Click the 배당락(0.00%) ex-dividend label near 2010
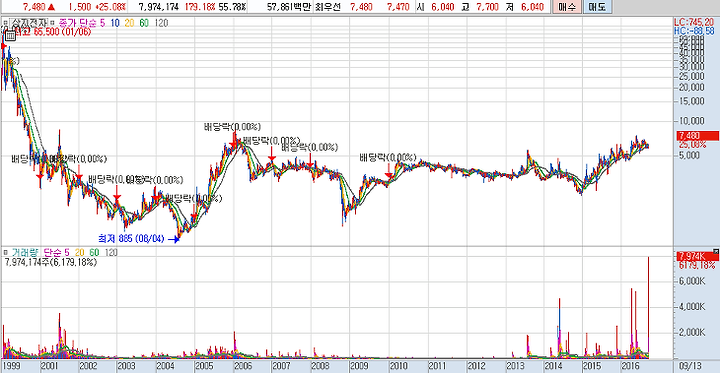This screenshot has width=720, height=373. coord(388,158)
